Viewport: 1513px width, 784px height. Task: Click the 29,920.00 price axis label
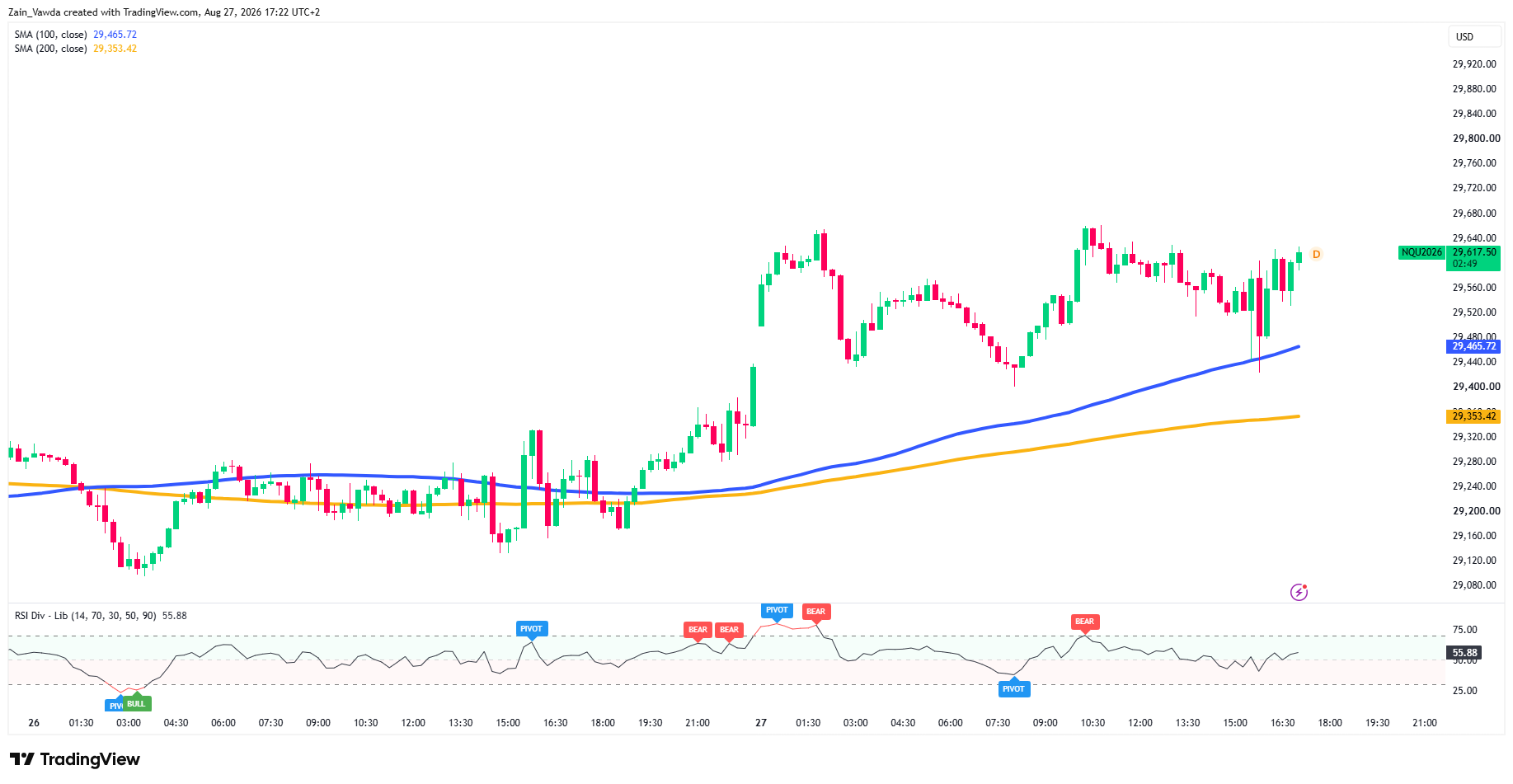(x=1474, y=64)
